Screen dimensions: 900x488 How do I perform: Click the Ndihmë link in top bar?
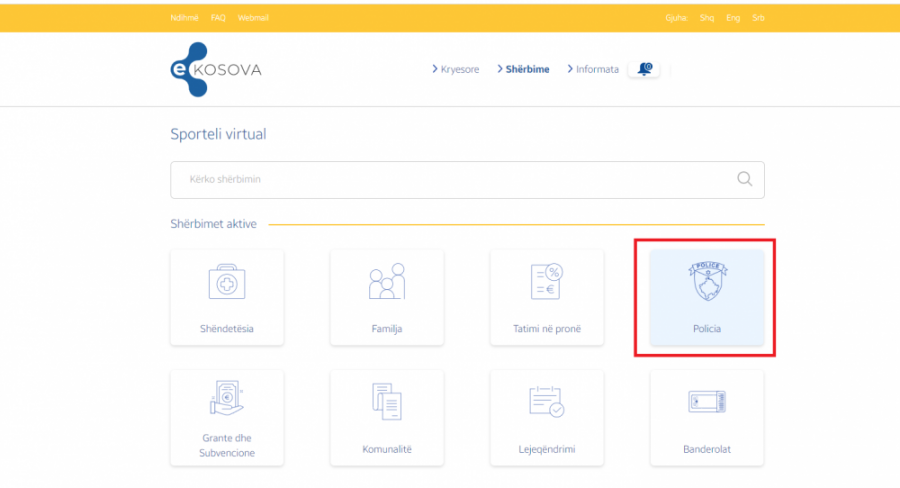click(x=184, y=18)
